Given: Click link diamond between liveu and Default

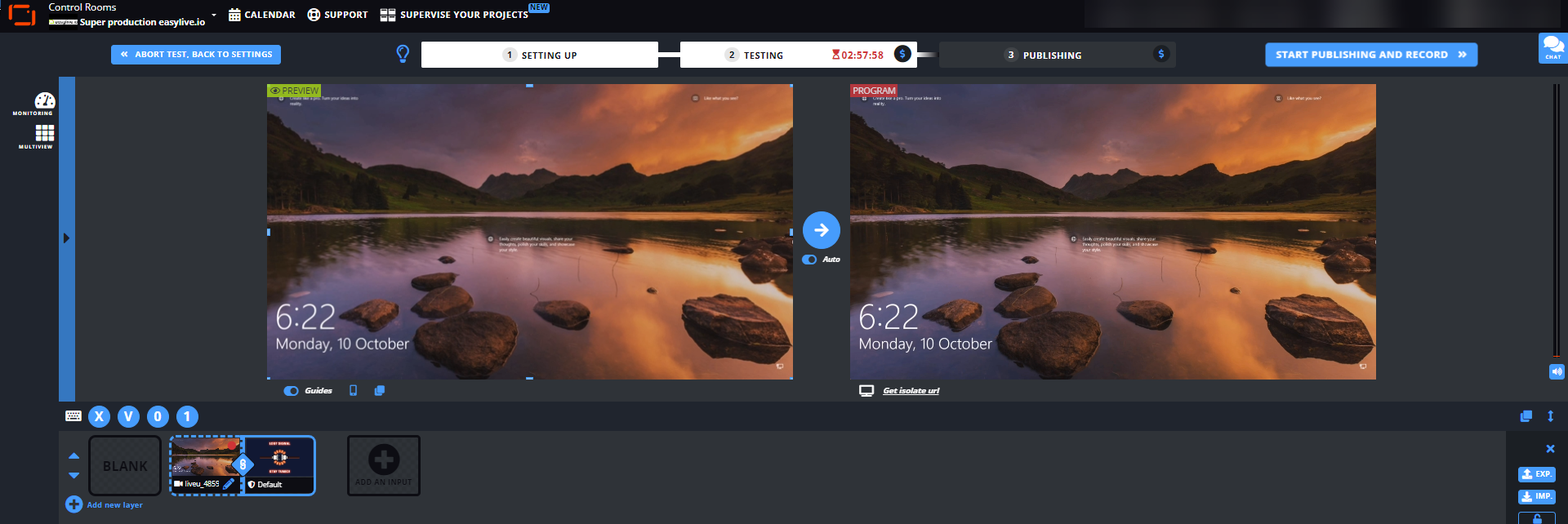Looking at the screenshot, I should click(243, 464).
